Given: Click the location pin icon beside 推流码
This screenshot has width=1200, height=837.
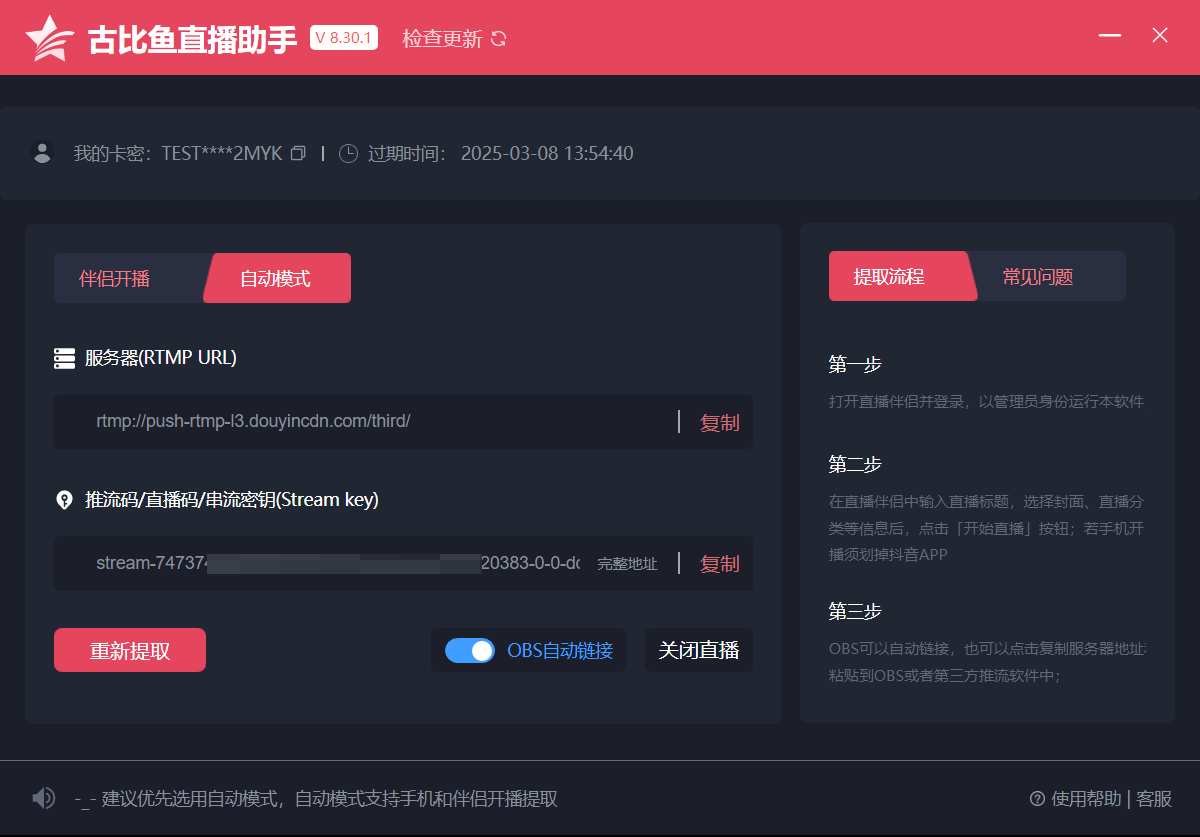Looking at the screenshot, I should (x=64, y=500).
